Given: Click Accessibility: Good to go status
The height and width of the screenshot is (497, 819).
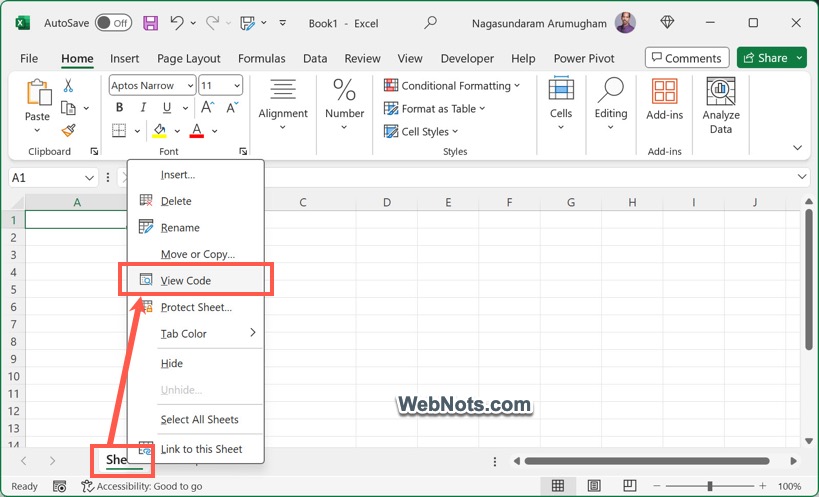Looking at the screenshot, I should click(x=142, y=487).
